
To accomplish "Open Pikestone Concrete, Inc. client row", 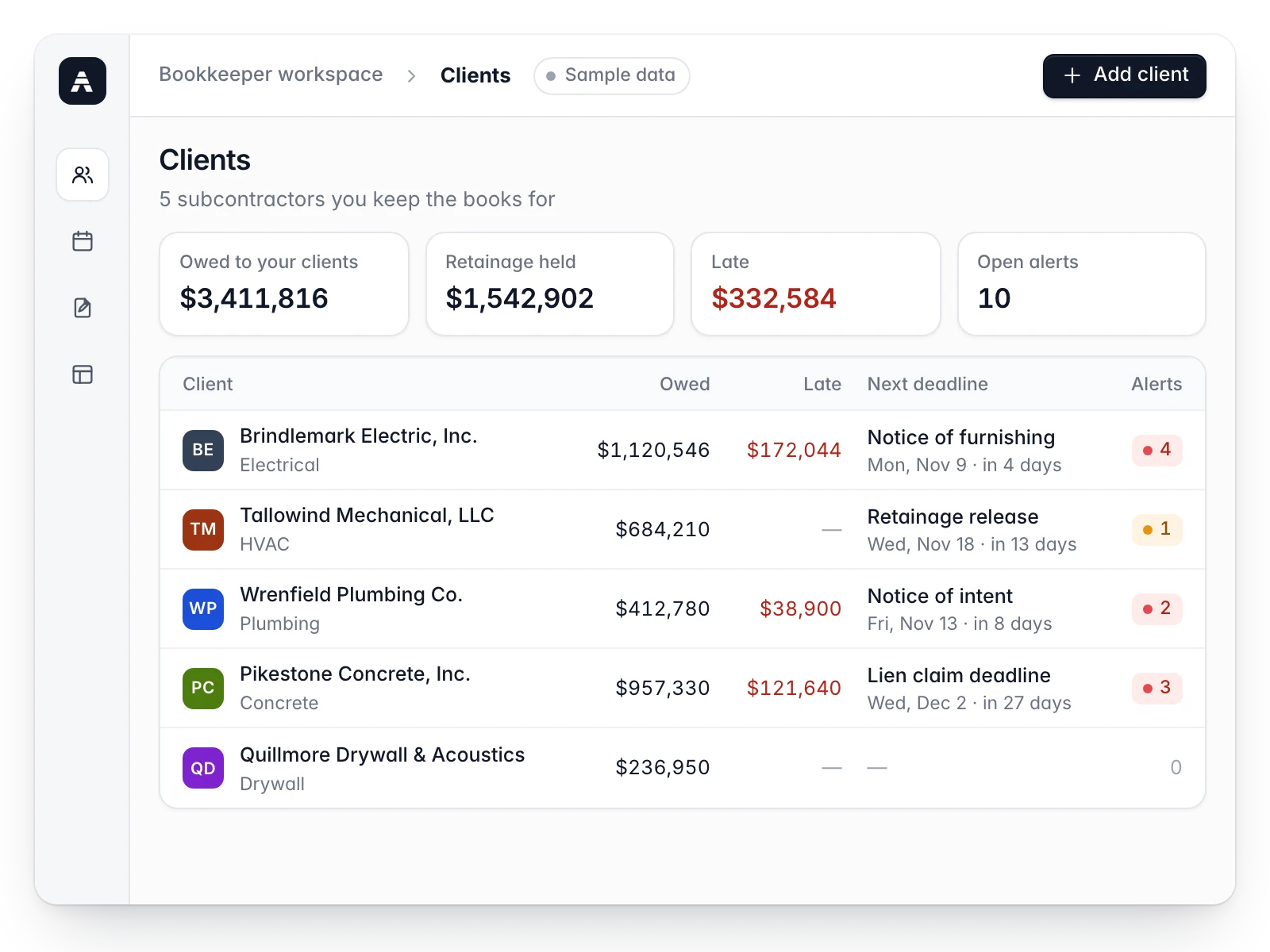I will 683,688.
